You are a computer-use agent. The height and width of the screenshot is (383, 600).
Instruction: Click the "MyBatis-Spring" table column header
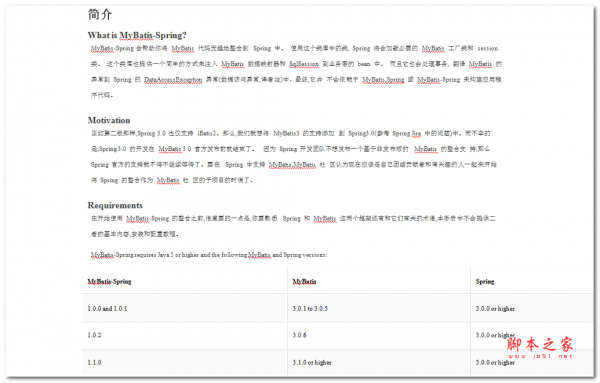[109, 282]
